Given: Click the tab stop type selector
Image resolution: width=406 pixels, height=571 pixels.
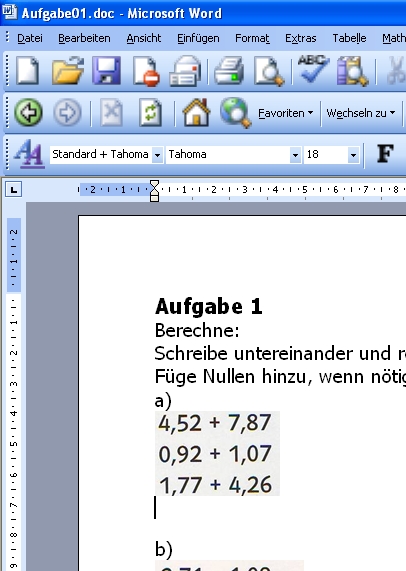Looking at the screenshot, I should click(x=14, y=189).
